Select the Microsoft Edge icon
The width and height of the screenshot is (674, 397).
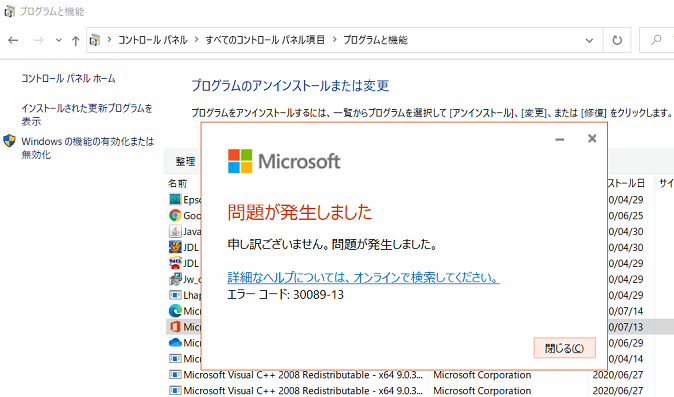click(x=175, y=311)
